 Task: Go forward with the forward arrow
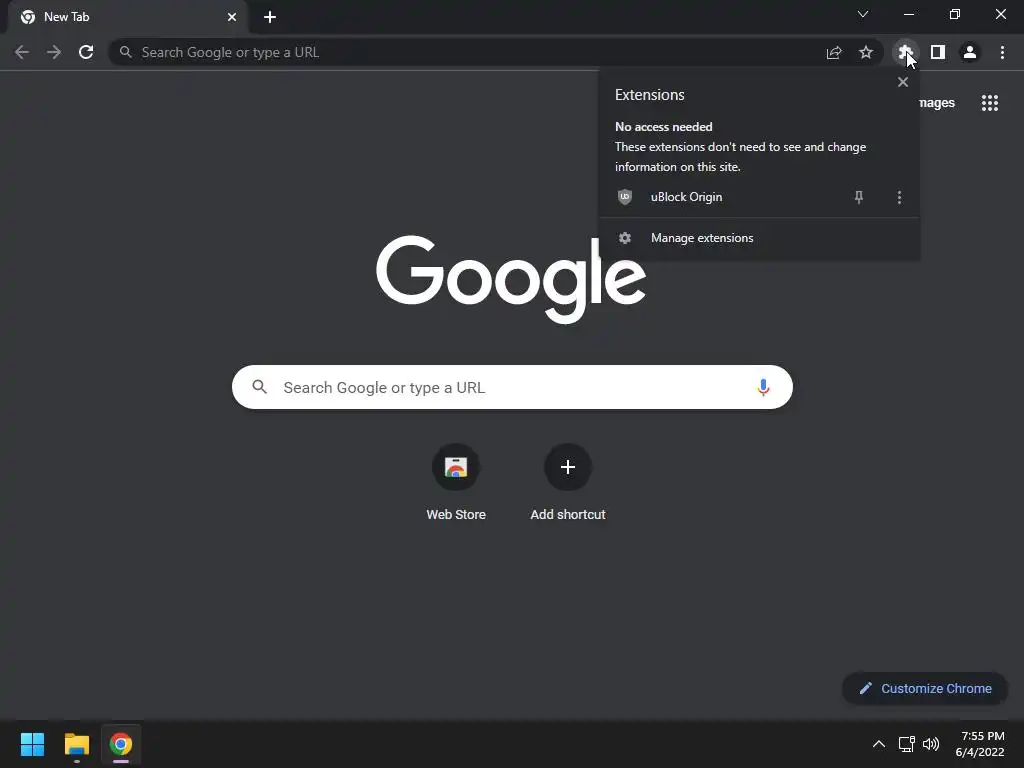tap(54, 52)
